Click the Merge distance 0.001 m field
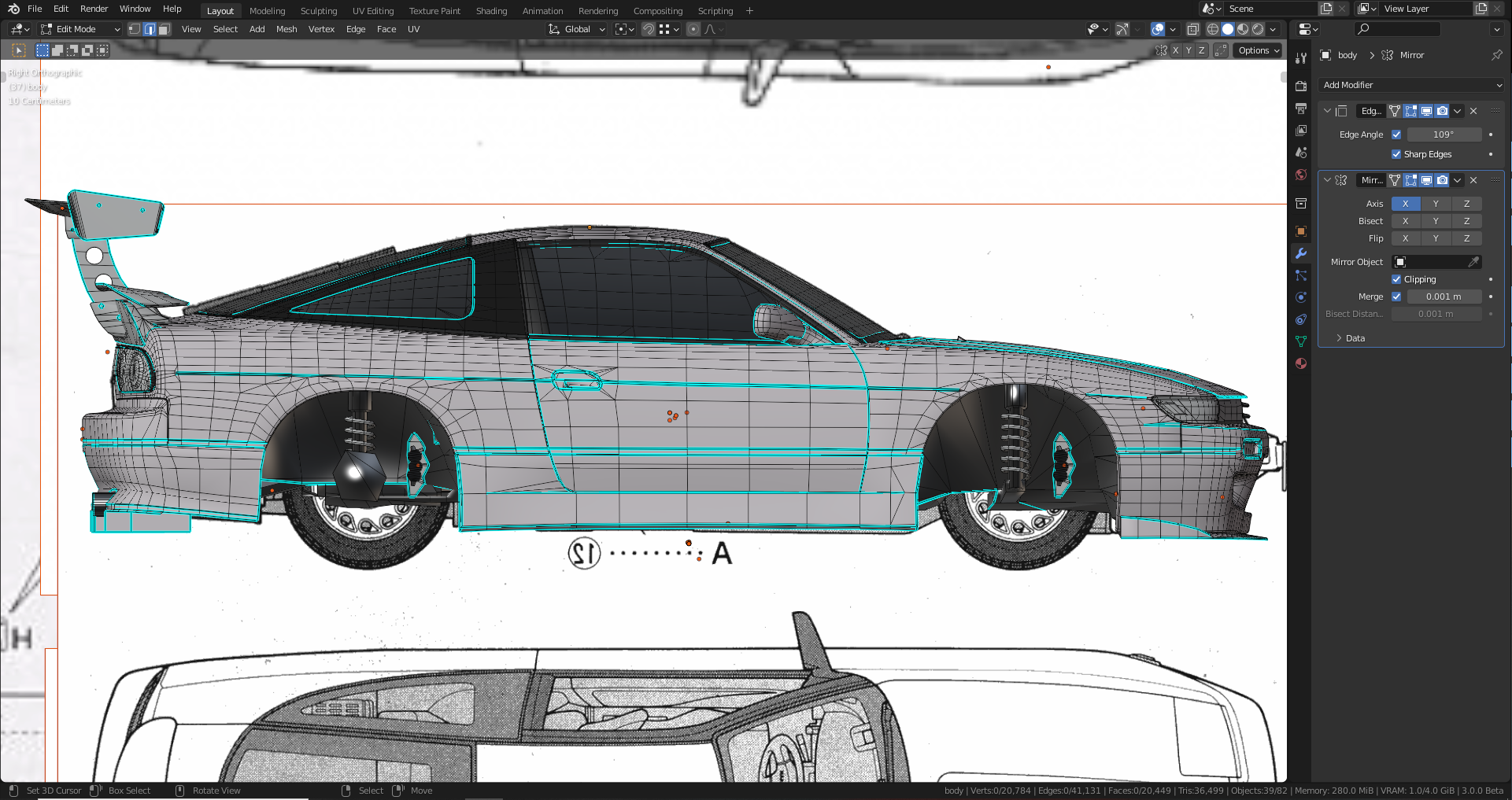The image size is (1512, 800). pos(1444,297)
